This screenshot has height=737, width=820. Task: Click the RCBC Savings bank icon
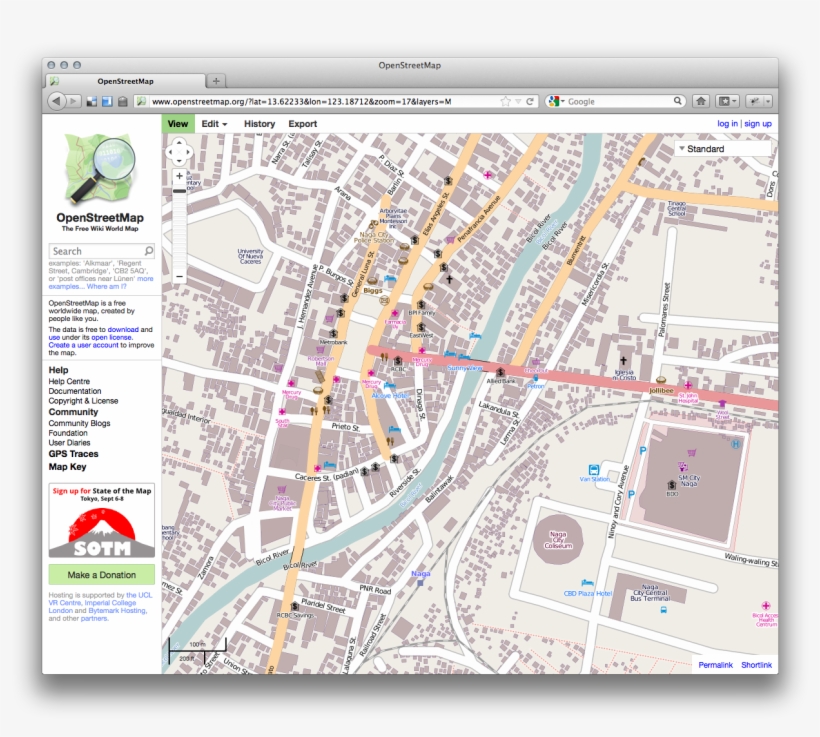click(294, 606)
